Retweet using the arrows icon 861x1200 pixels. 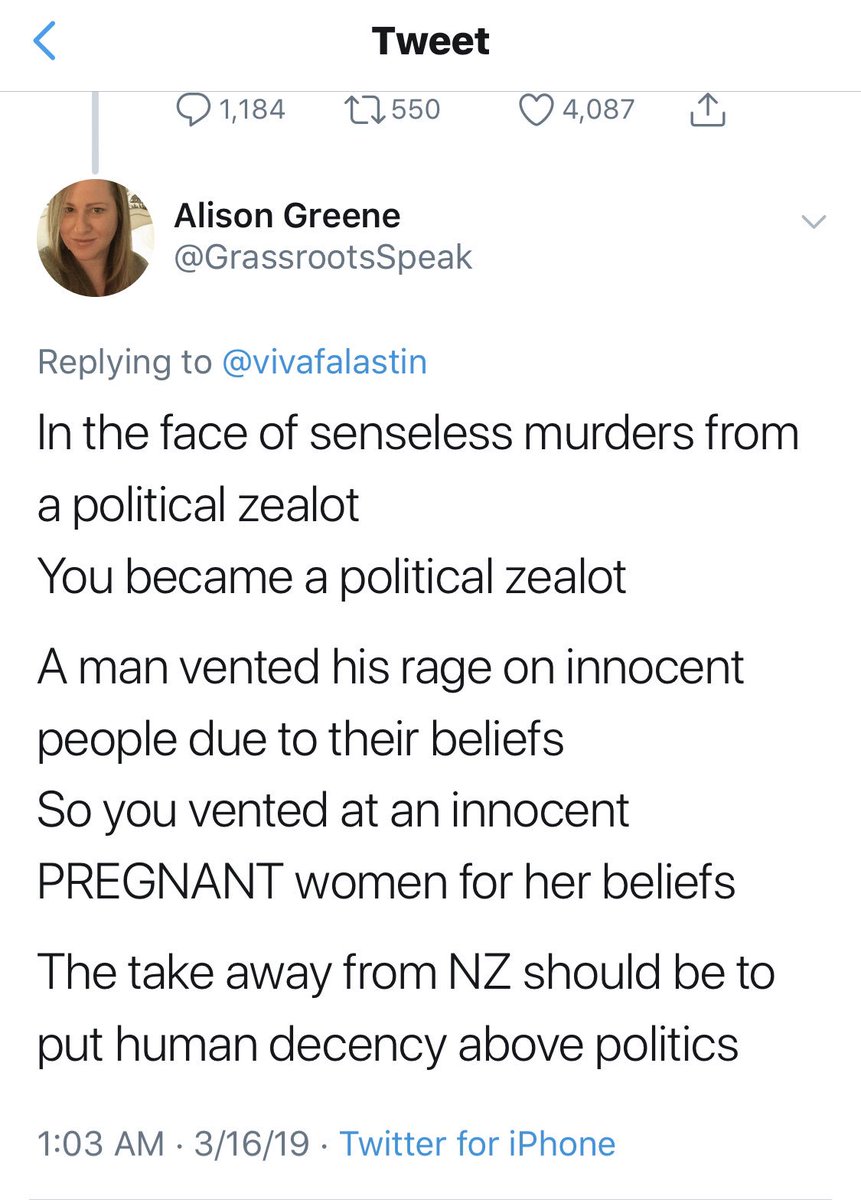(363, 109)
